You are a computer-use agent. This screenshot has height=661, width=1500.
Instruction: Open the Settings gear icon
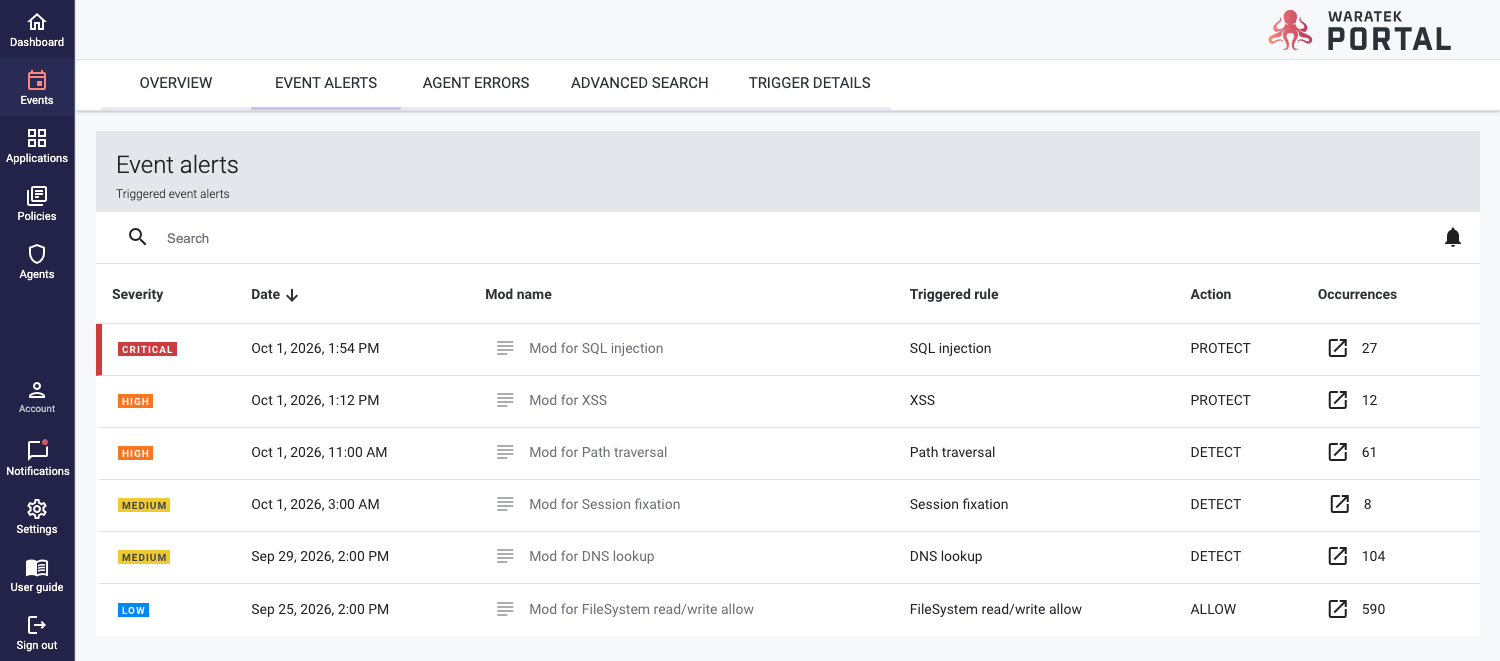[x=37, y=509]
